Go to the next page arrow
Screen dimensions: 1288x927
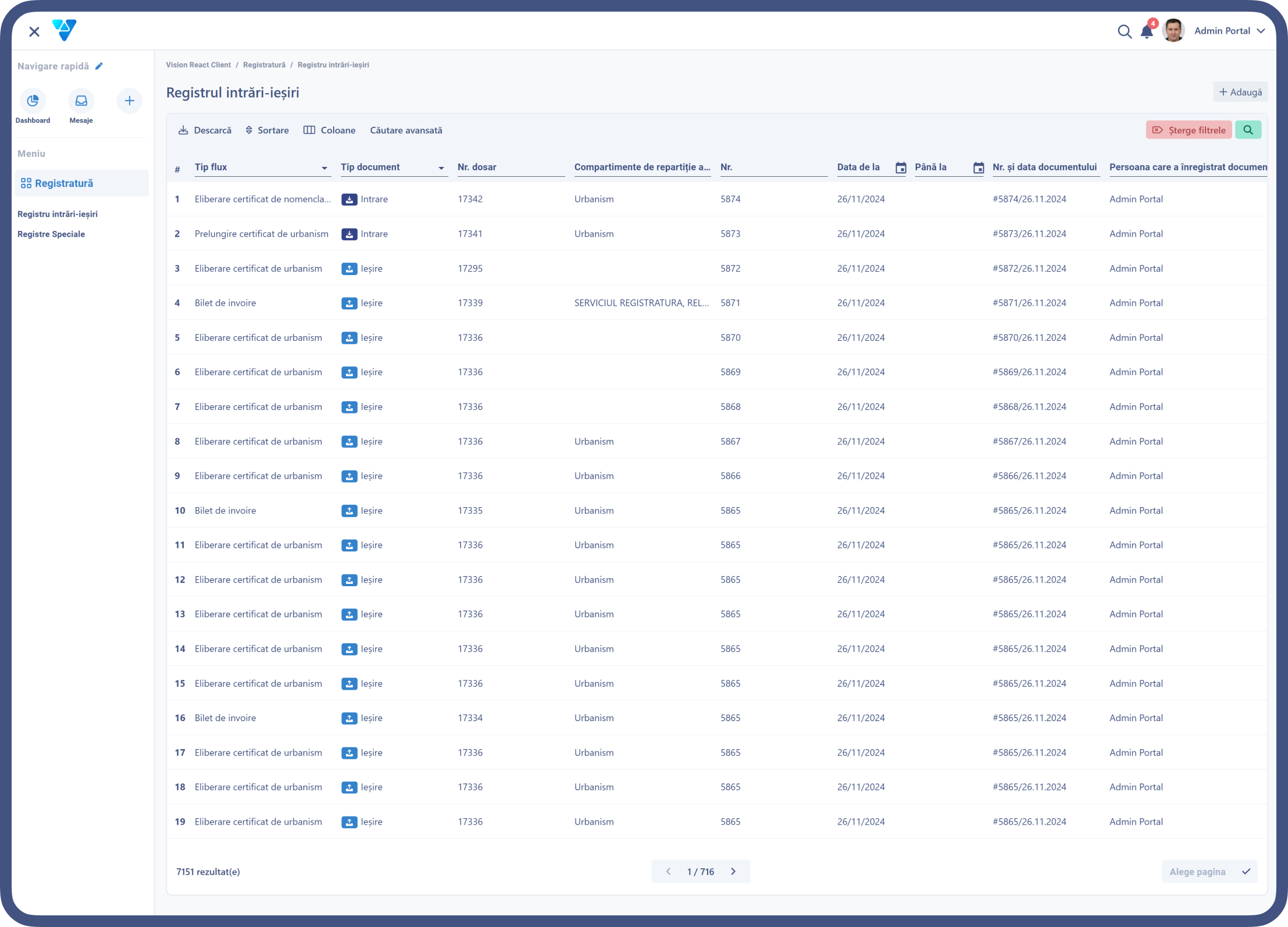pyautogui.click(x=733, y=871)
